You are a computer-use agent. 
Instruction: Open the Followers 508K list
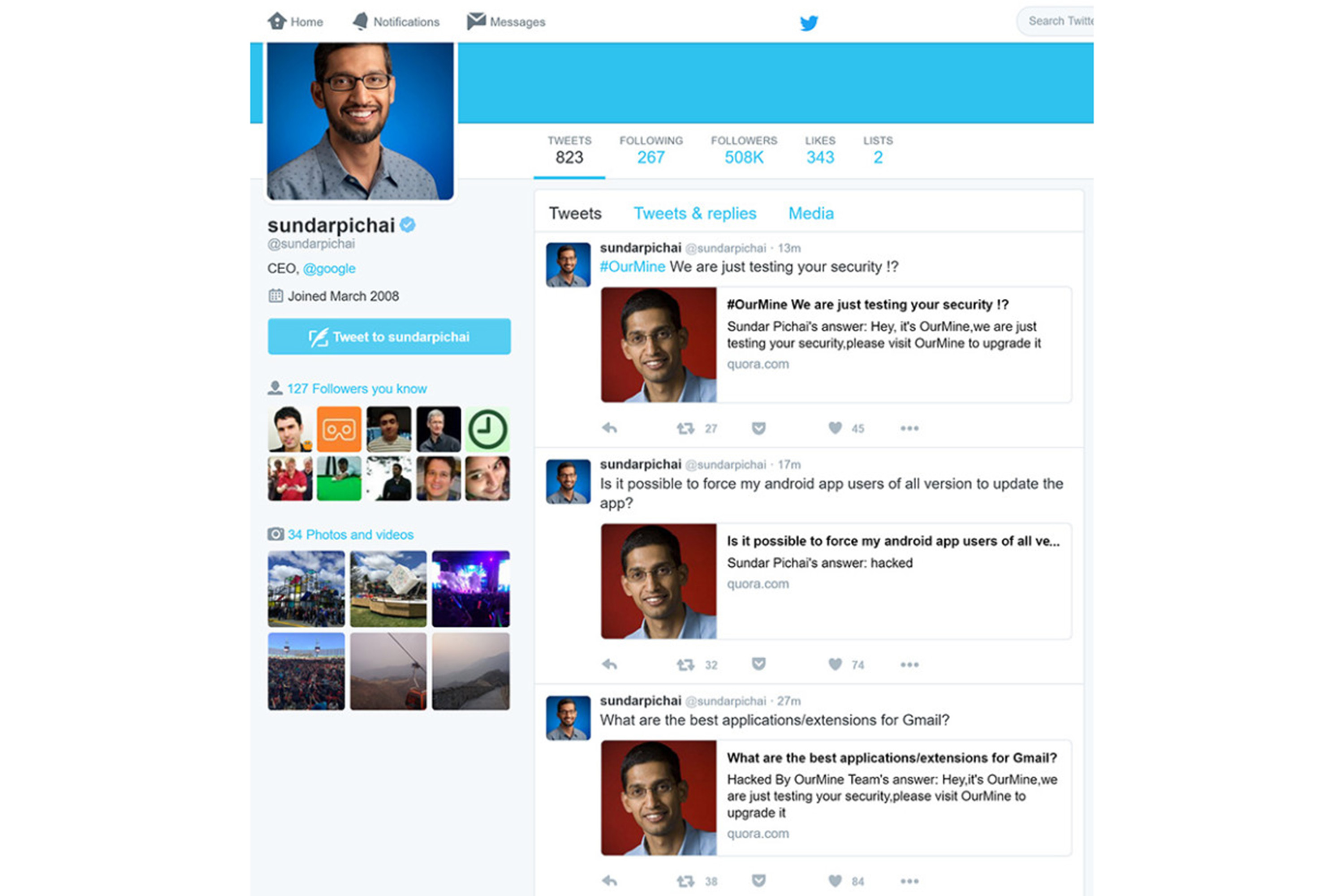tap(744, 150)
